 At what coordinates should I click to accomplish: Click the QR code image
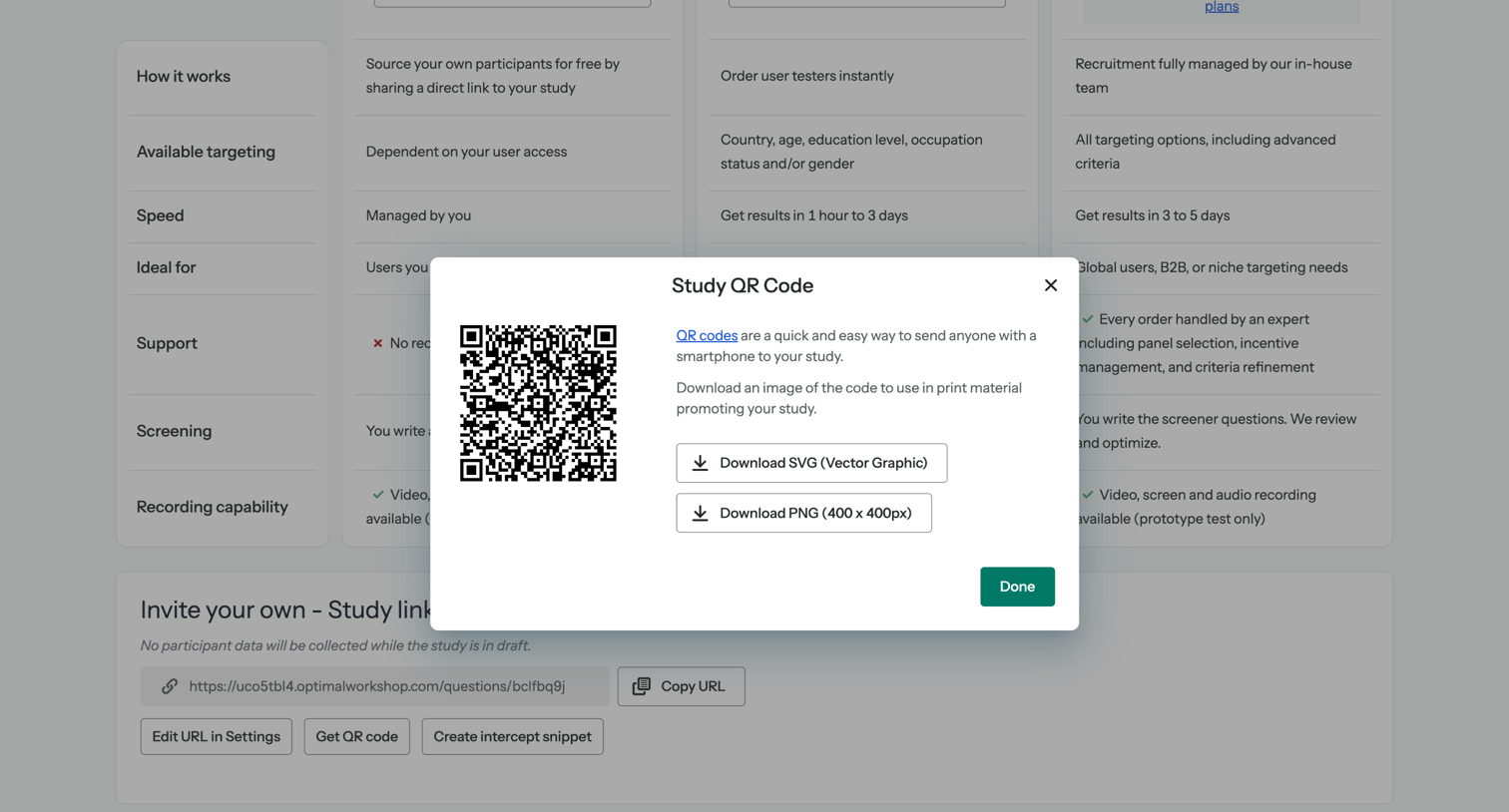538,403
